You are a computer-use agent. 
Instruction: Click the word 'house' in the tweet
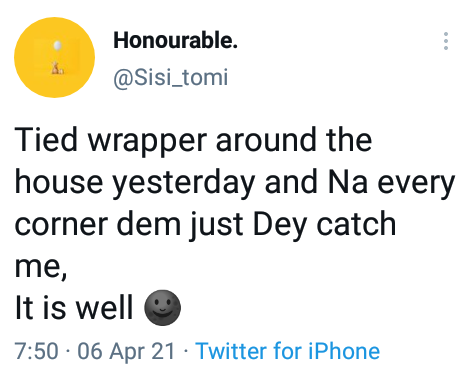tap(59, 181)
